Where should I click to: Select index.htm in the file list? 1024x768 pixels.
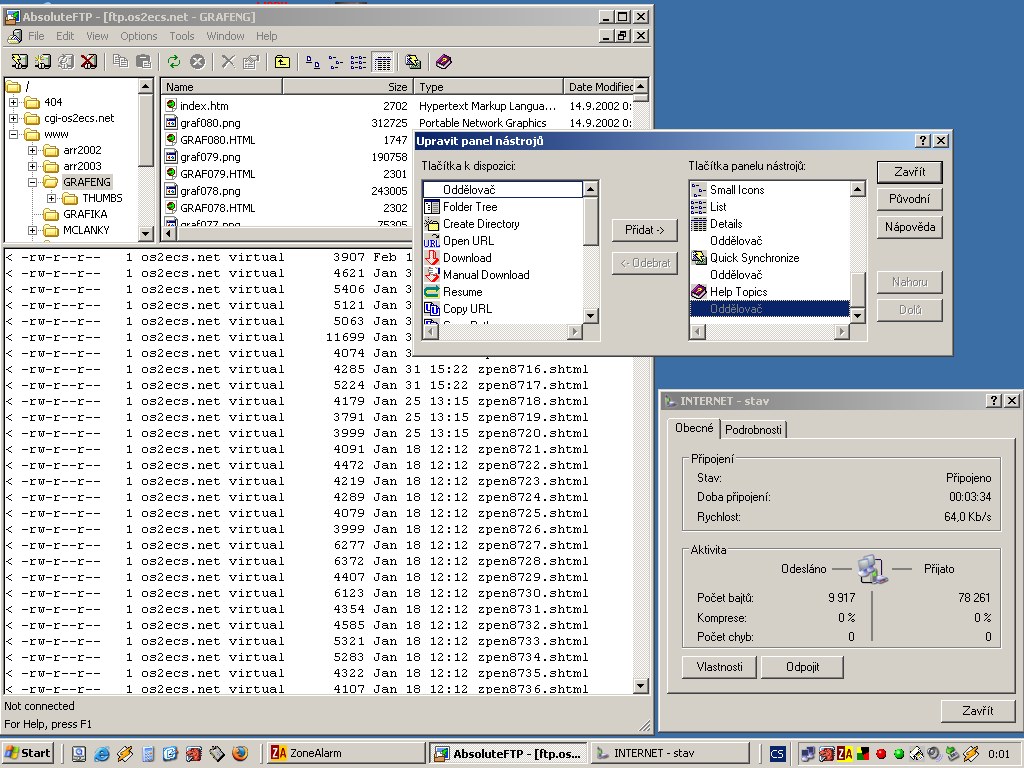pyautogui.click(x=204, y=106)
